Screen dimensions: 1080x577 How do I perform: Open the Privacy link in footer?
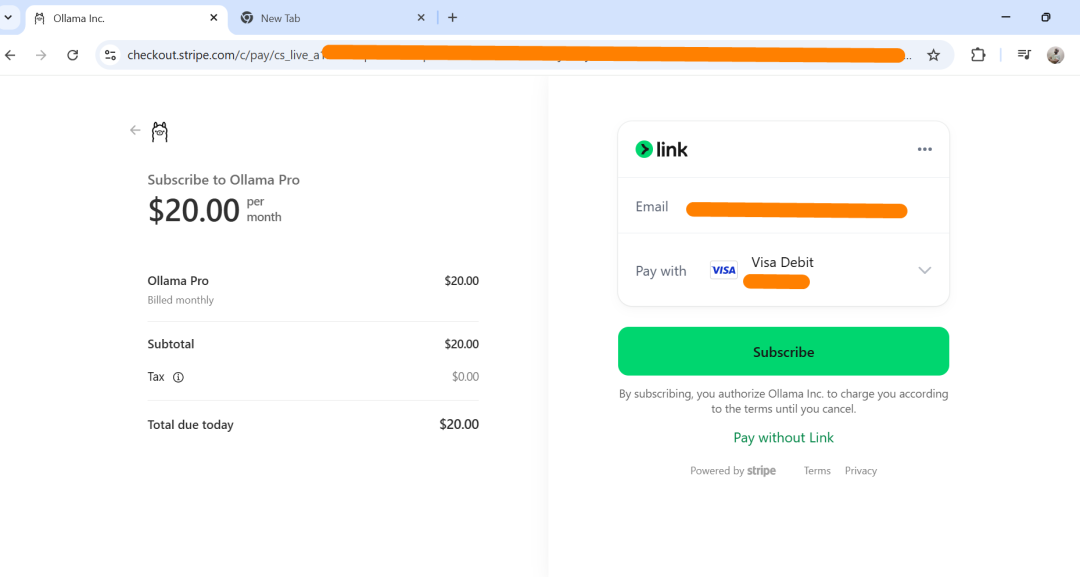click(x=860, y=471)
